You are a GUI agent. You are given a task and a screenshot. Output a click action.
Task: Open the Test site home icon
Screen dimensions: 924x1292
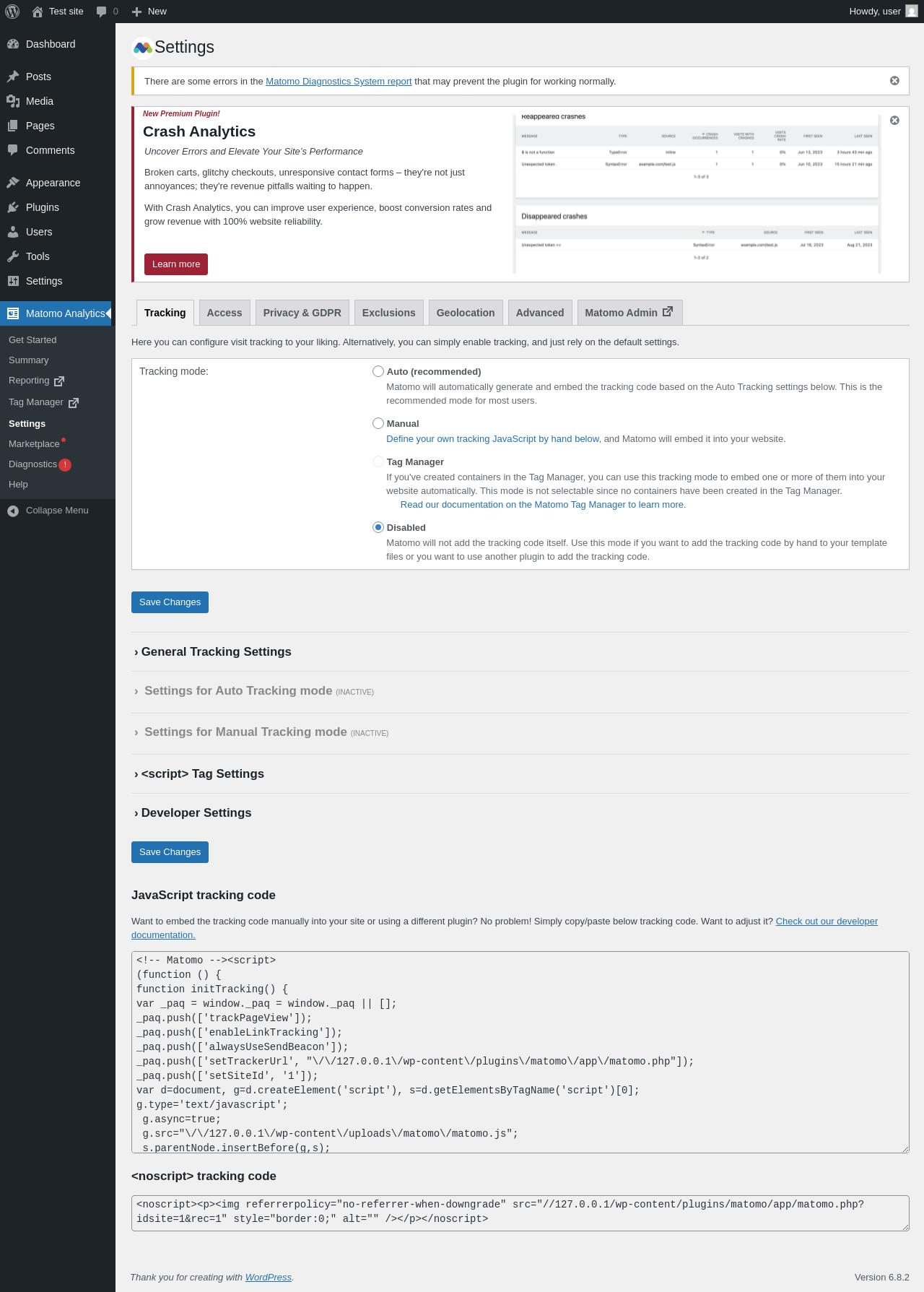pos(38,12)
